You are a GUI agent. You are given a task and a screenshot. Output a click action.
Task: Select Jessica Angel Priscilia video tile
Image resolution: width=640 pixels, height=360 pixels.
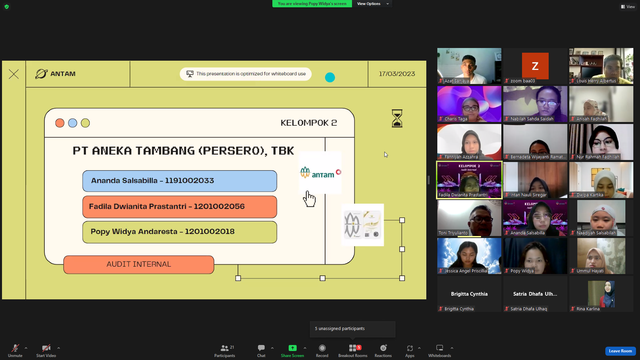469,256
